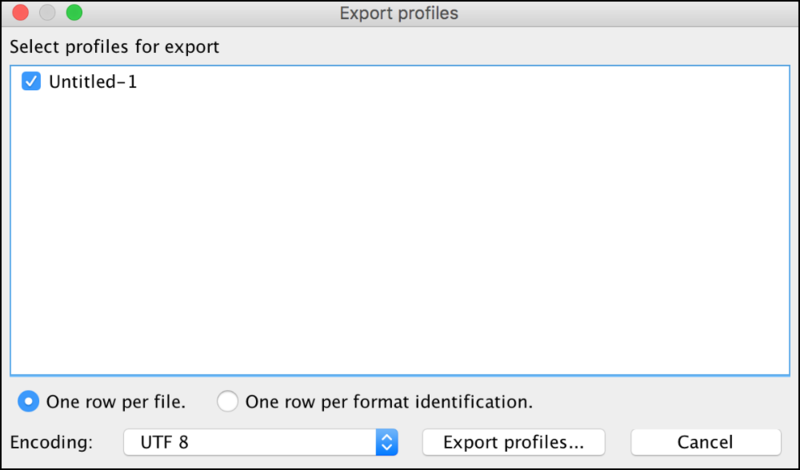Click the blue encoding dropdown arrows
The image size is (800, 470).
pos(387,442)
